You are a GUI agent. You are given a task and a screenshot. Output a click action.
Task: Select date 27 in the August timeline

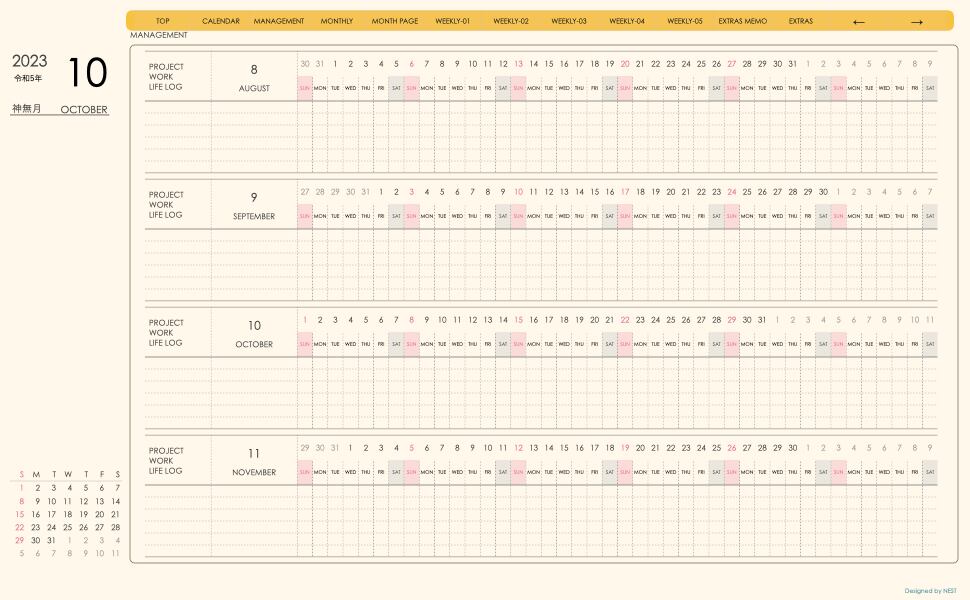732,64
